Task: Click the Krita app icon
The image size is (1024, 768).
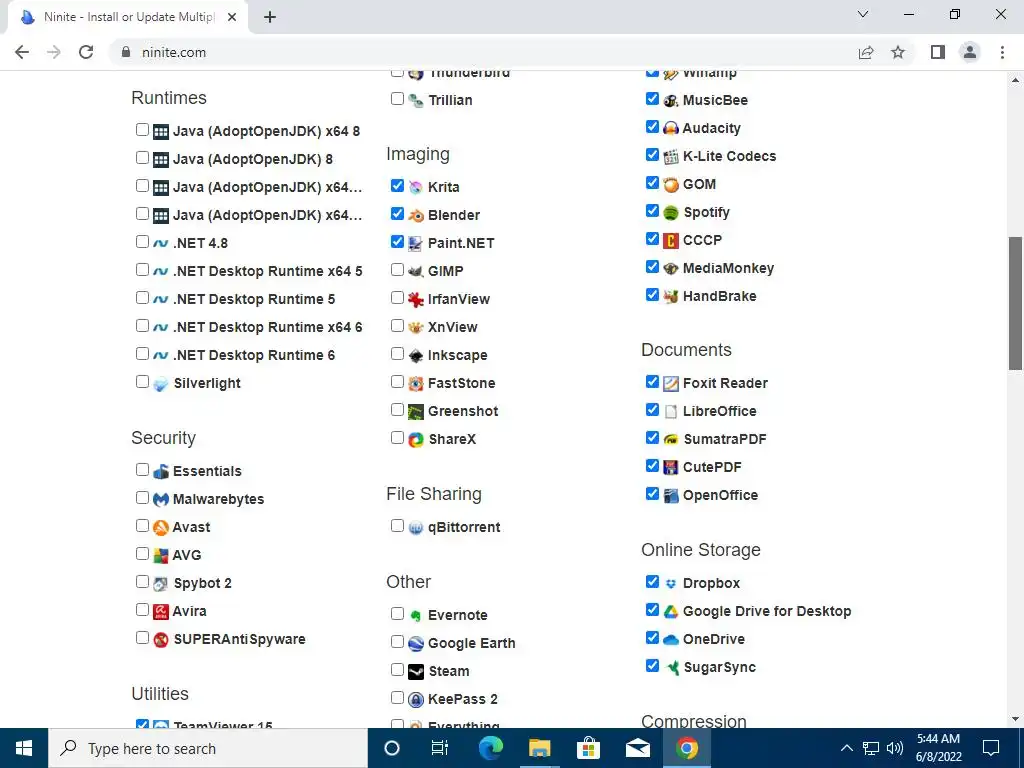Action: [x=416, y=187]
